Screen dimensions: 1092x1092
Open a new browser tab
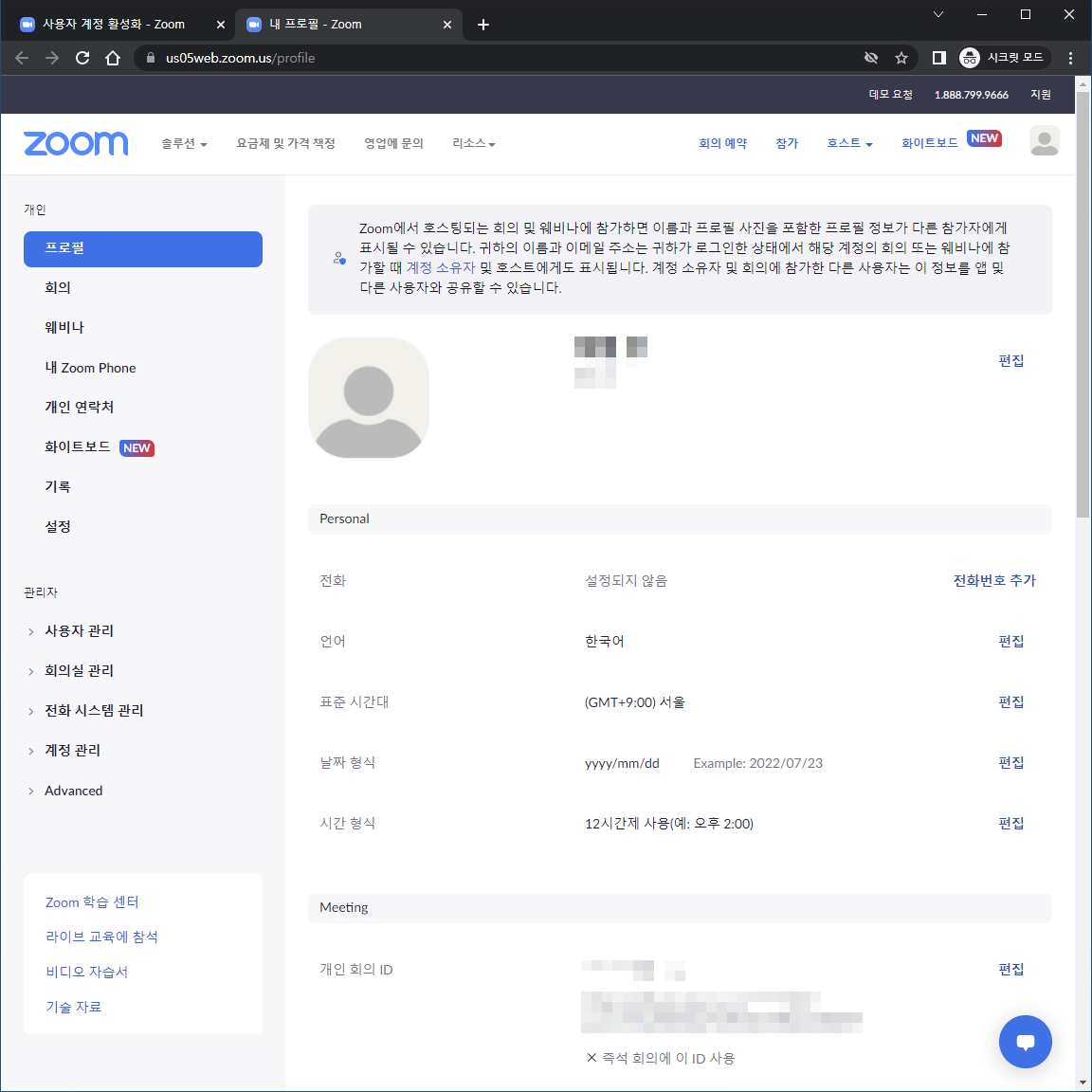483,25
